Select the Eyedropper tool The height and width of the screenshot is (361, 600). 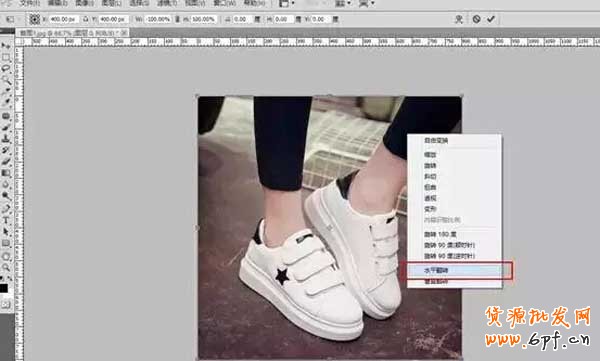point(6,103)
